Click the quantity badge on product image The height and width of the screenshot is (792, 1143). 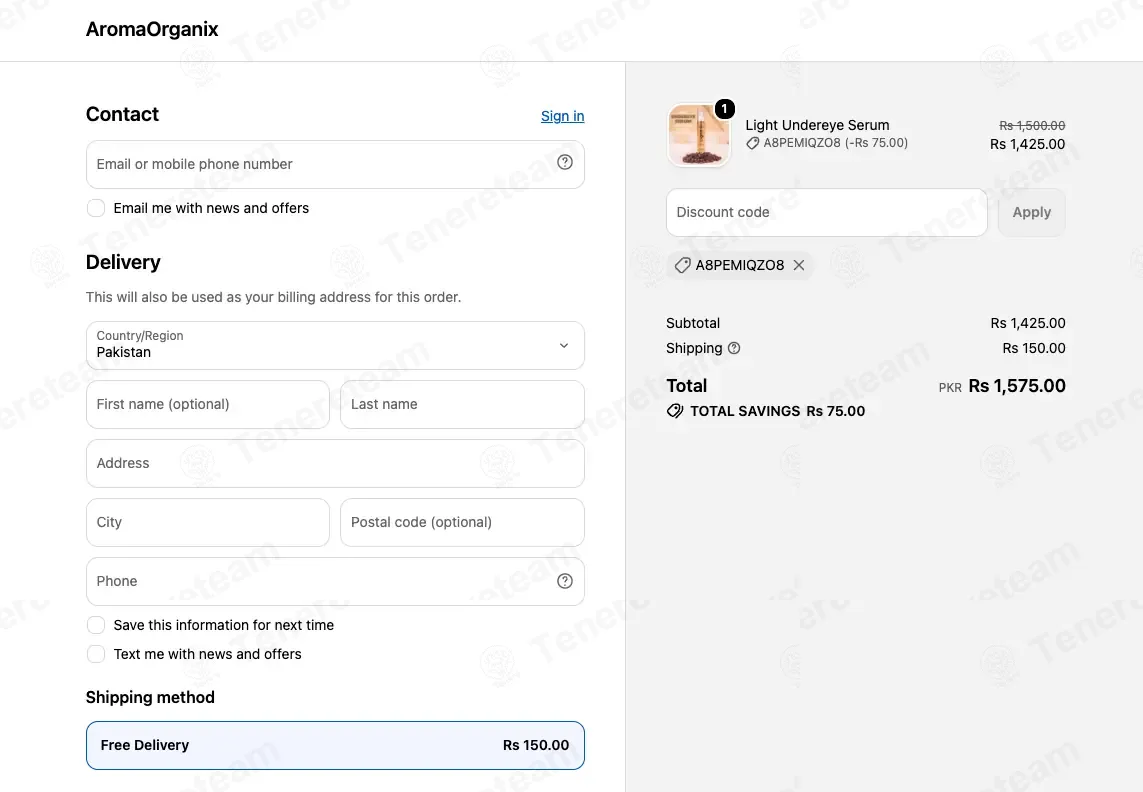tap(725, 109)
